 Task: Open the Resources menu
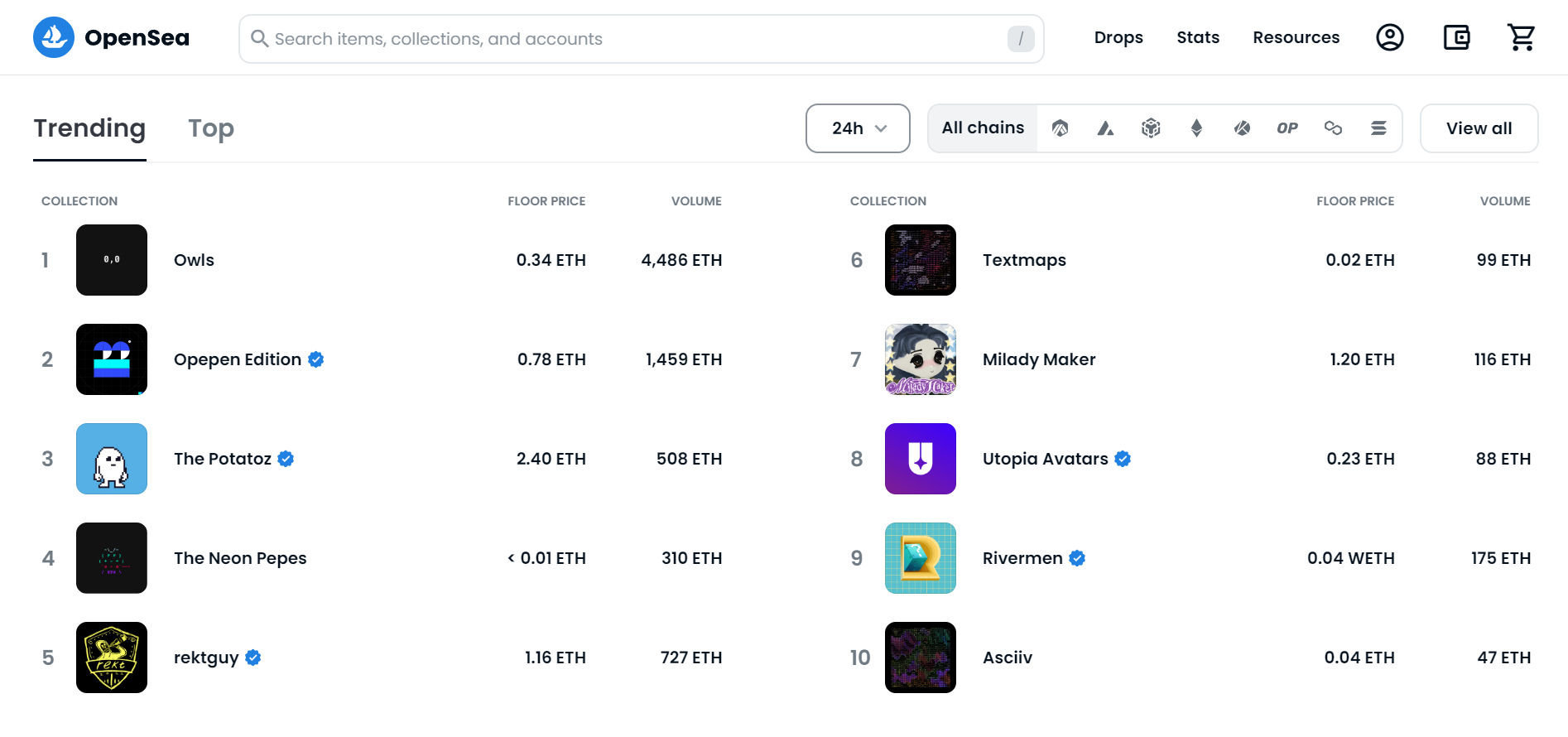tap(1296, 37)
